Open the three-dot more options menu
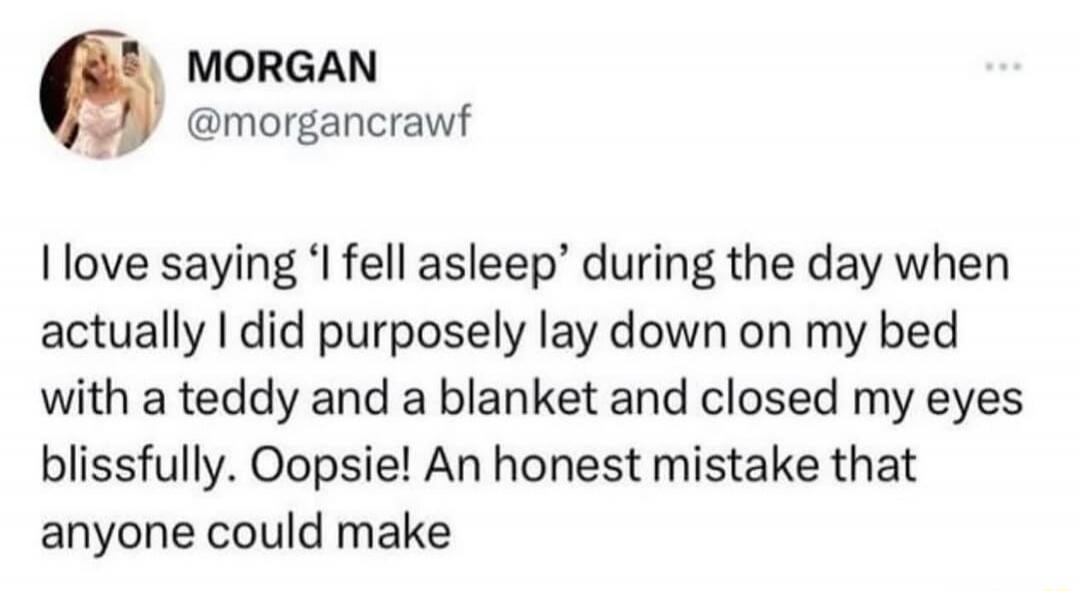1080x591 pixels. [1006, 68]
